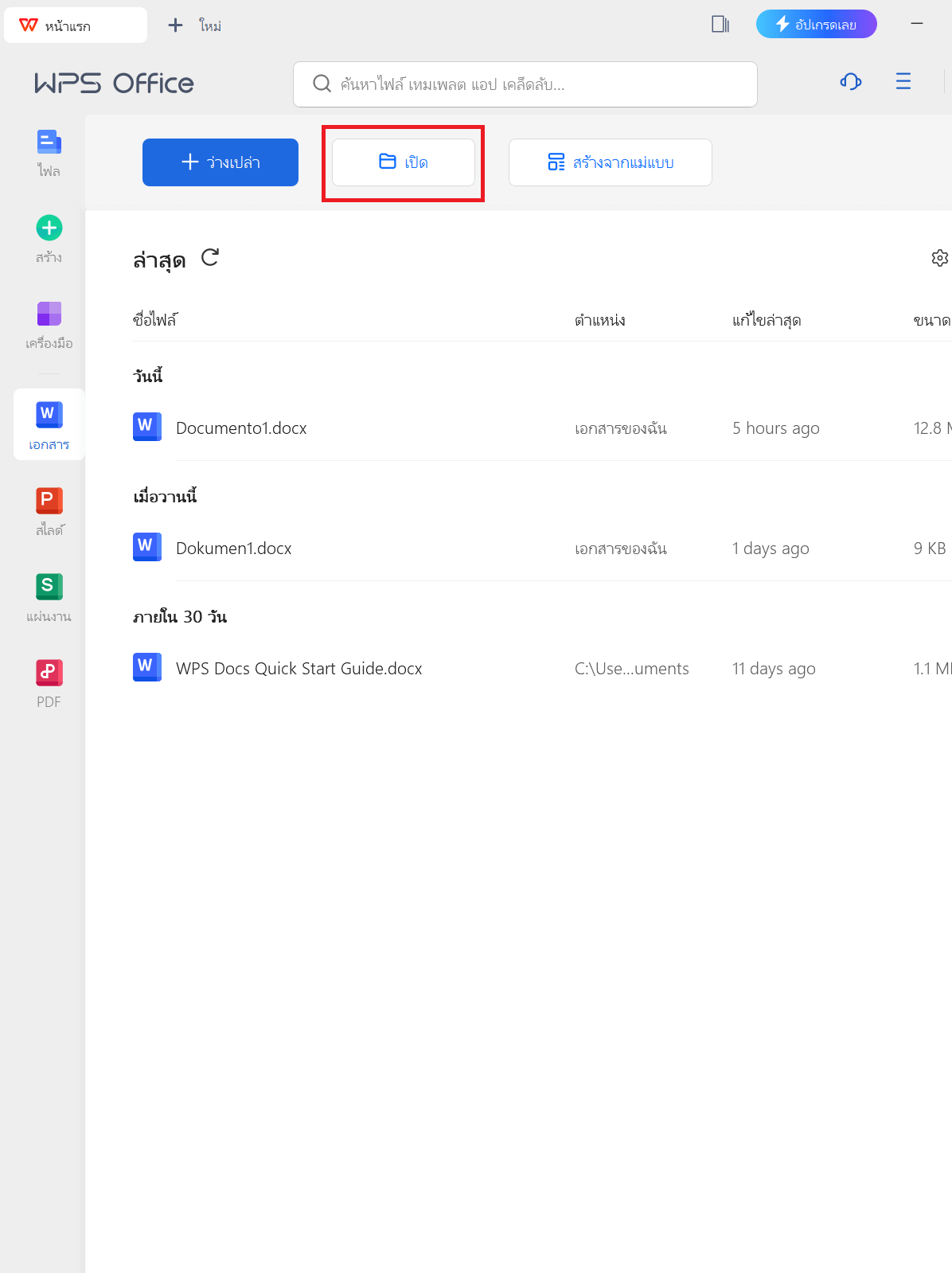
Task: Focus the ค้นหาไฟล์ search field
Action: (x=525, y=84)
